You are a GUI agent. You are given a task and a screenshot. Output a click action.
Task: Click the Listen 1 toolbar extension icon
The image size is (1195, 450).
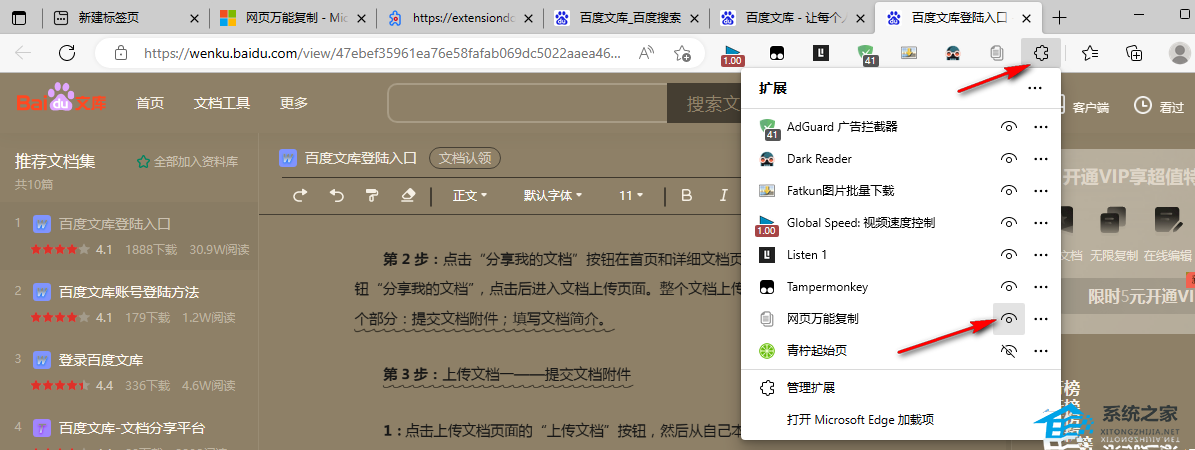(821, 53)
